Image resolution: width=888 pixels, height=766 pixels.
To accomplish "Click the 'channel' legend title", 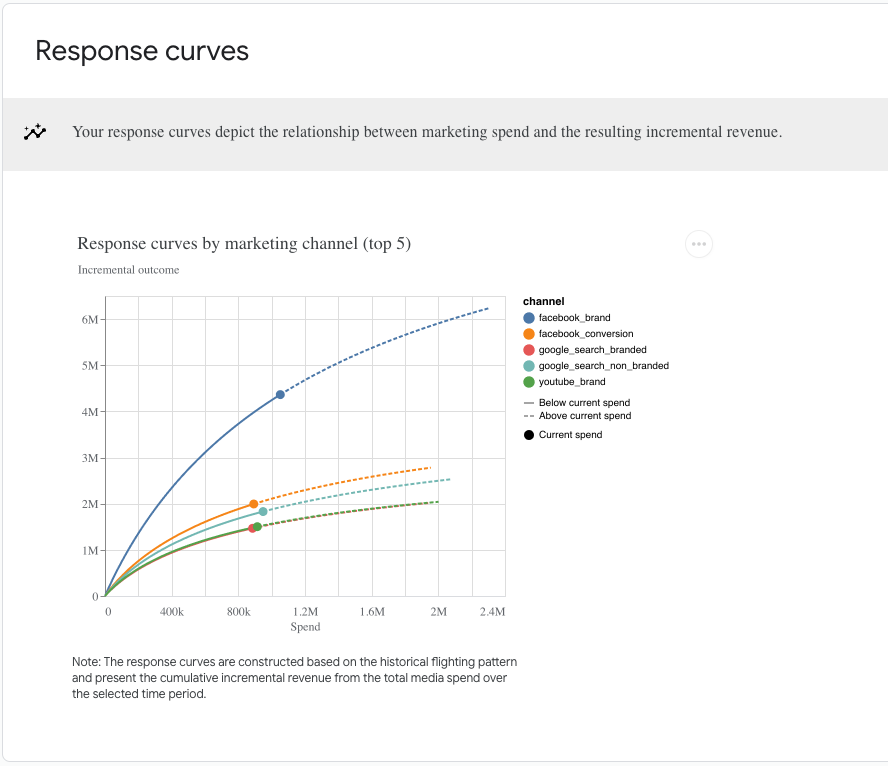I will 544,301.
